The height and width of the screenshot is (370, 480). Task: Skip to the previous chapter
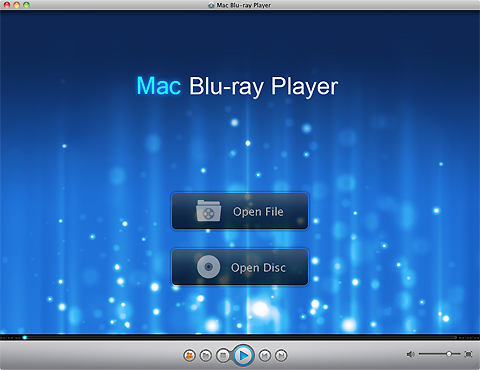pyautogui.click(x=265, y=356)
